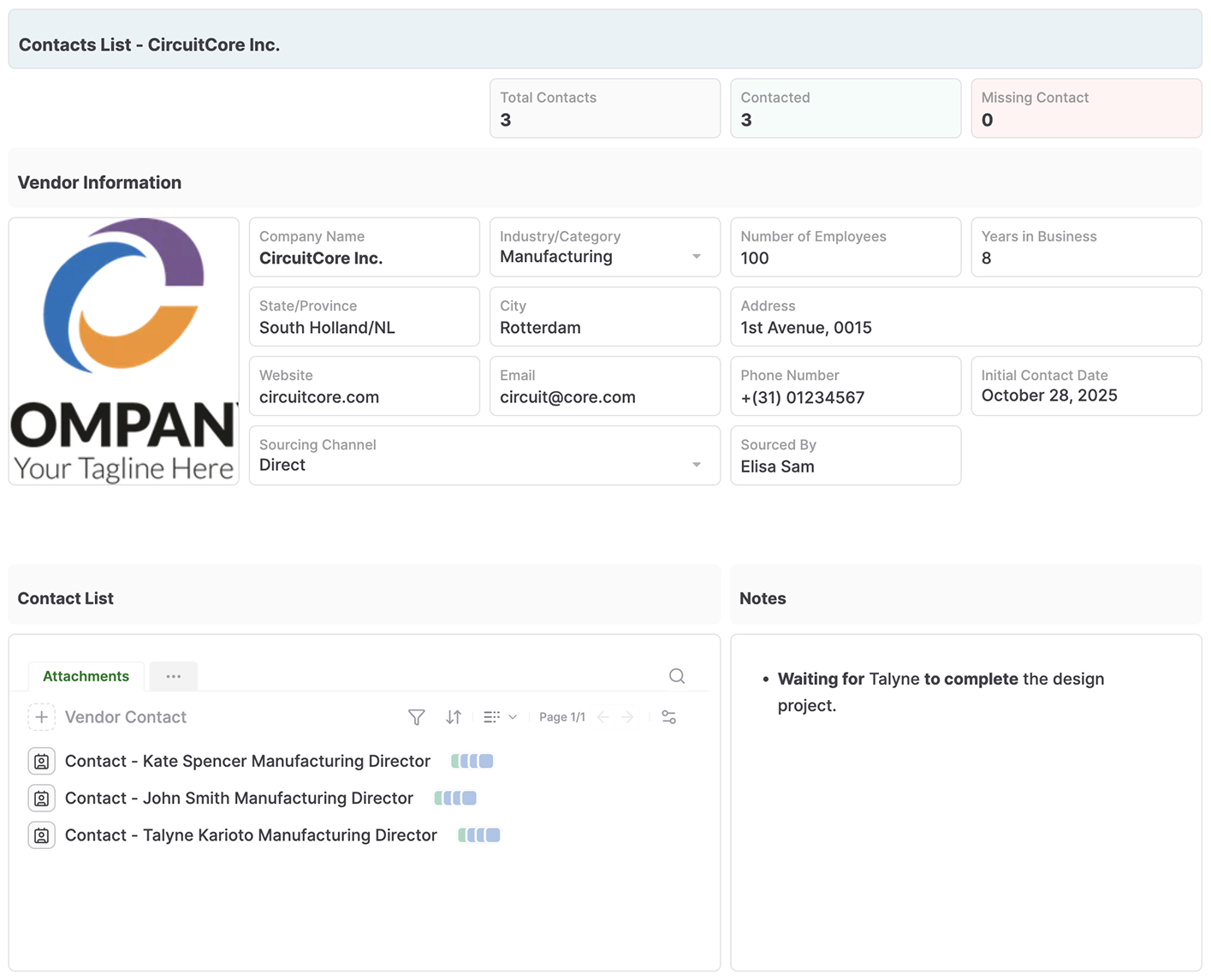The width and height of the screenshot is (1211, 980).
Task: Click Talyne Karioto contact card icon
Action: click(x=41, y=835)
